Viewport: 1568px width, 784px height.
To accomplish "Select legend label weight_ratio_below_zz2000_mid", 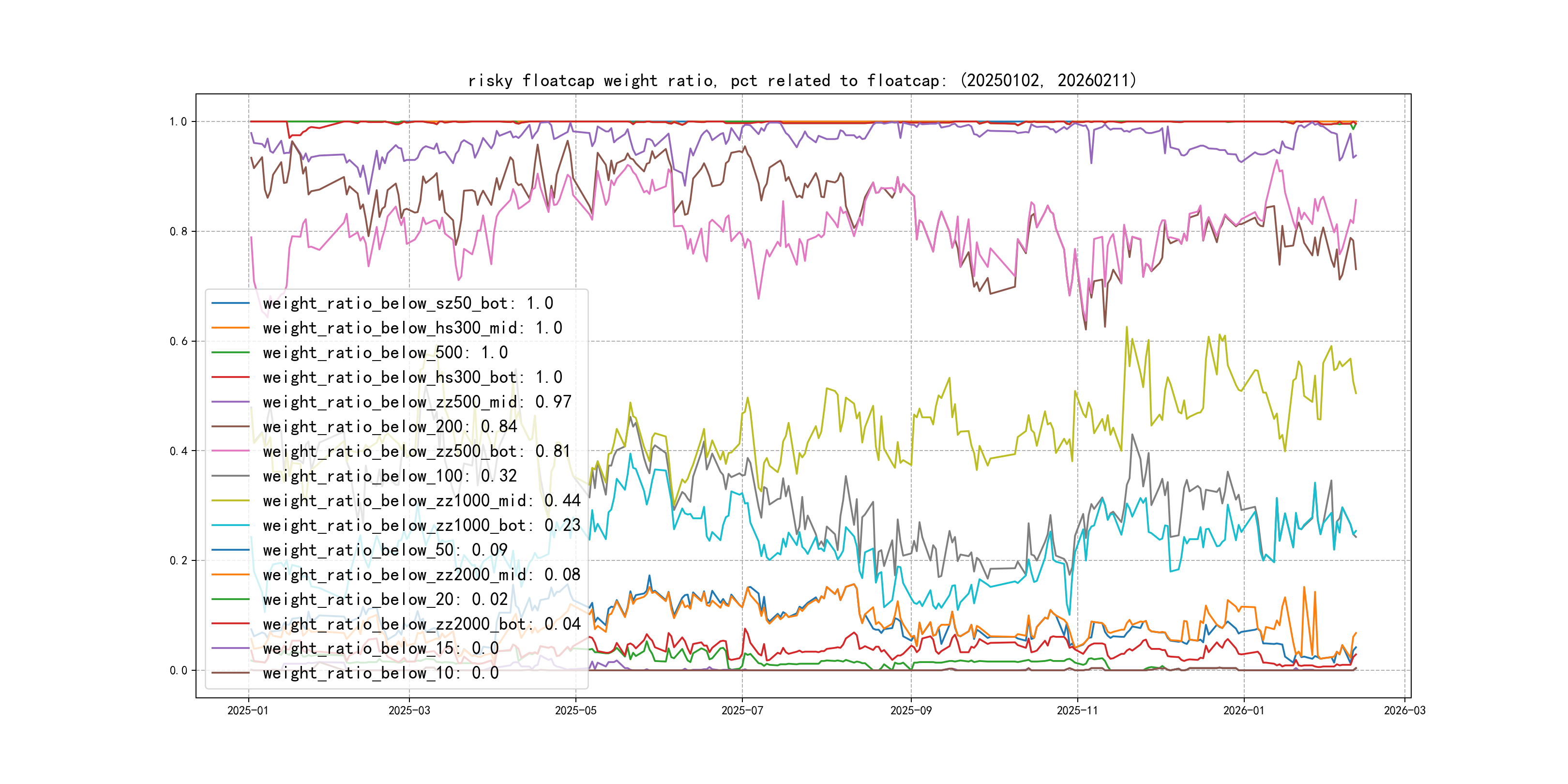I will coord(421,574).
